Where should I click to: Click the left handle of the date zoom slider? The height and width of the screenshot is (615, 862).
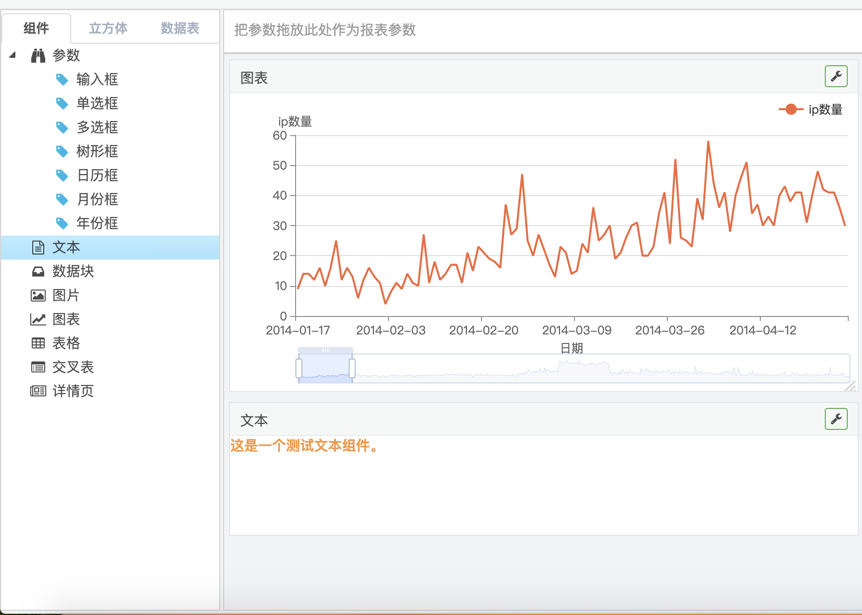[299, 368]
